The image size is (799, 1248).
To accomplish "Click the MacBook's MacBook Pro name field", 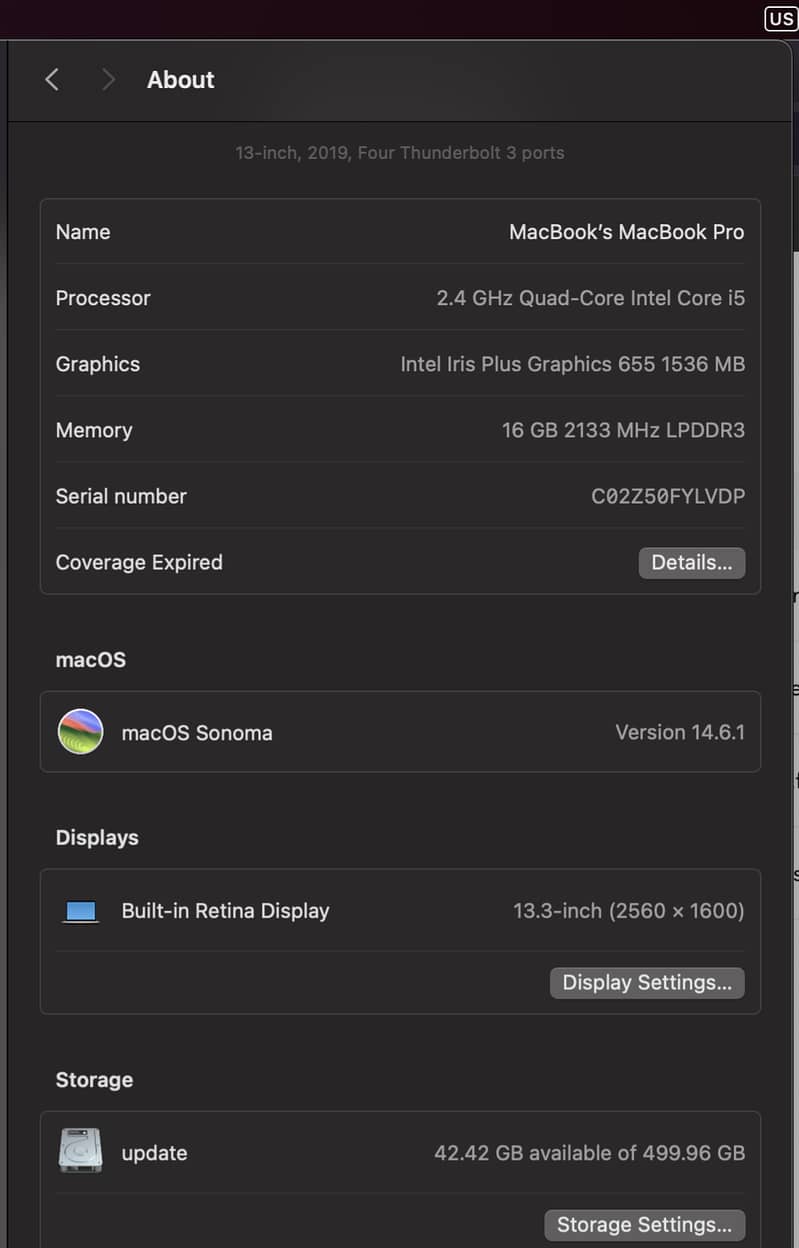I will (626, 232).
